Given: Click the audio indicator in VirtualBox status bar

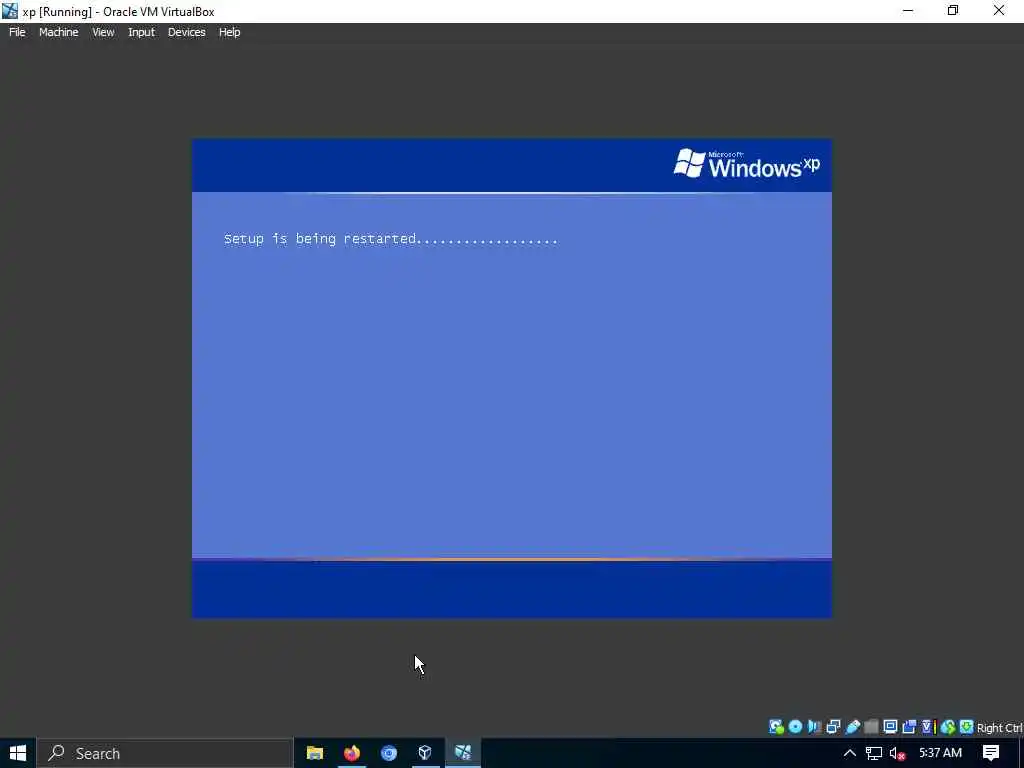Looking at the screenshot, I should point(814,727).
